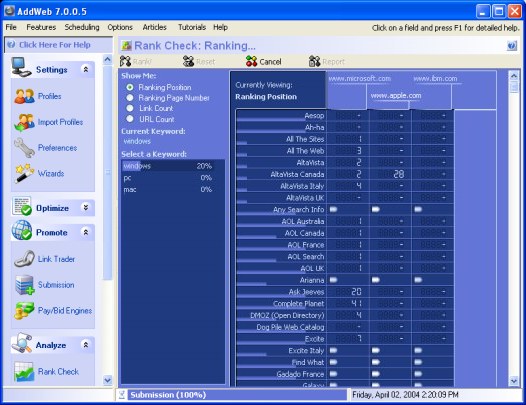Click the Optimize checklist icon
The height and width of the screenshot is (405, 526).
tap(21, 206)
